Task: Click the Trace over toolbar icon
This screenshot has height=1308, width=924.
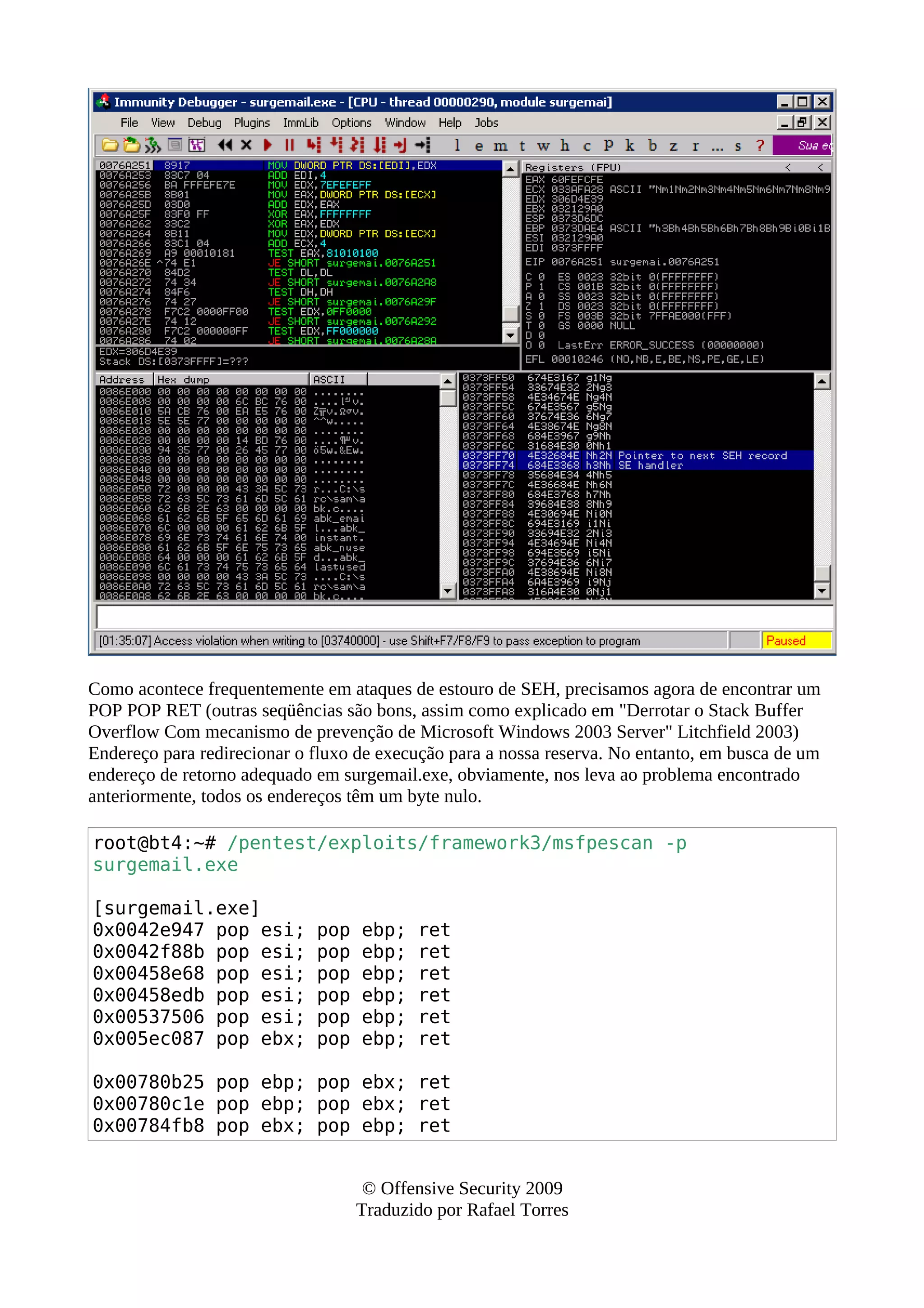Action: (379, 145)
